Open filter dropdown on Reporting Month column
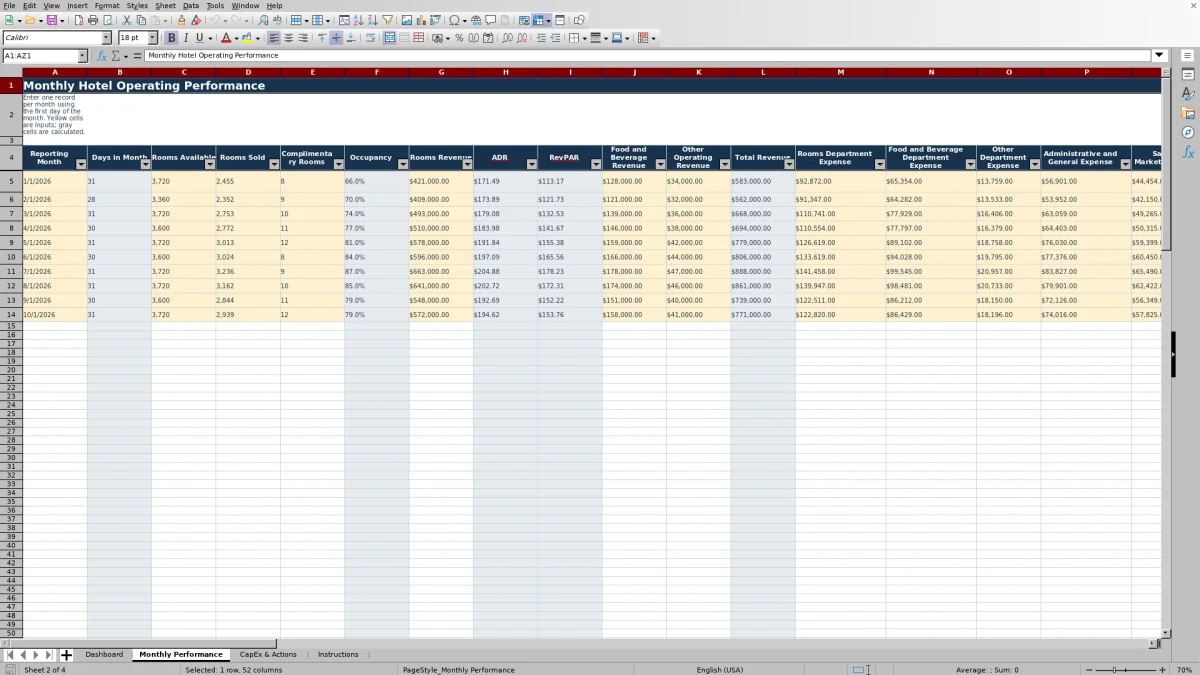The height and width of the screenshot is (675, 1200). (x=81, y=164)
